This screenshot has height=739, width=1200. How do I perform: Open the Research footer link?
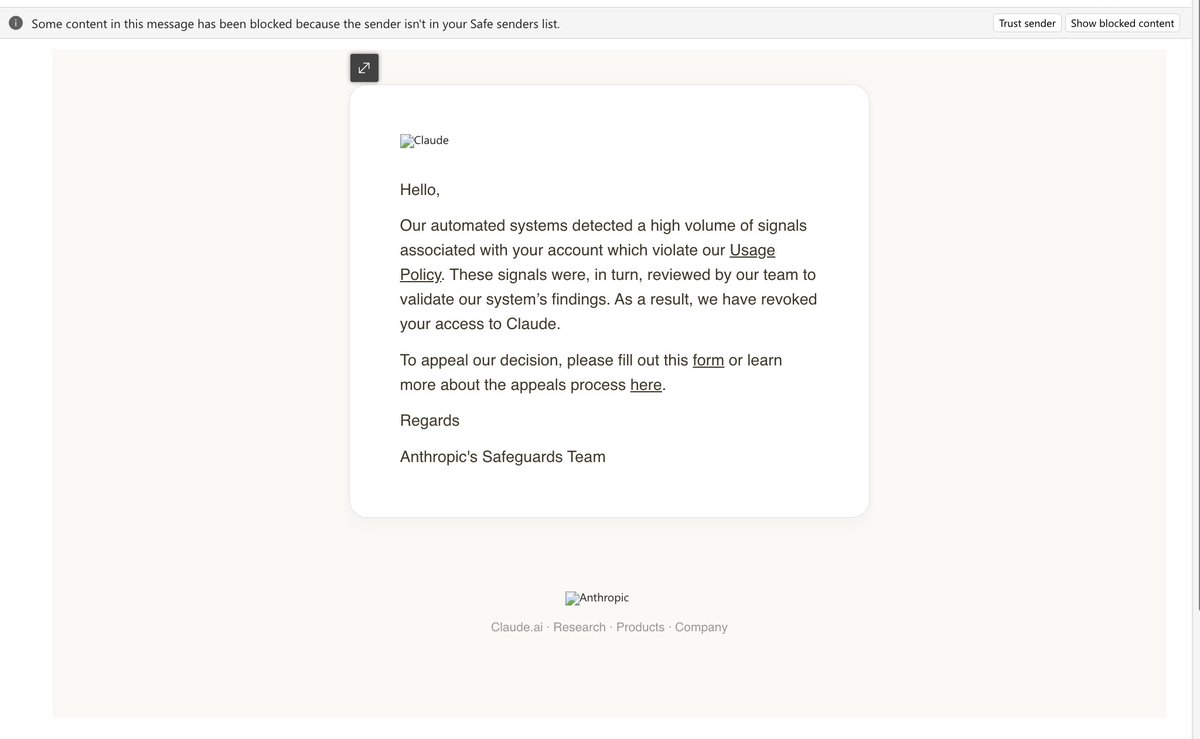(579, 627)
